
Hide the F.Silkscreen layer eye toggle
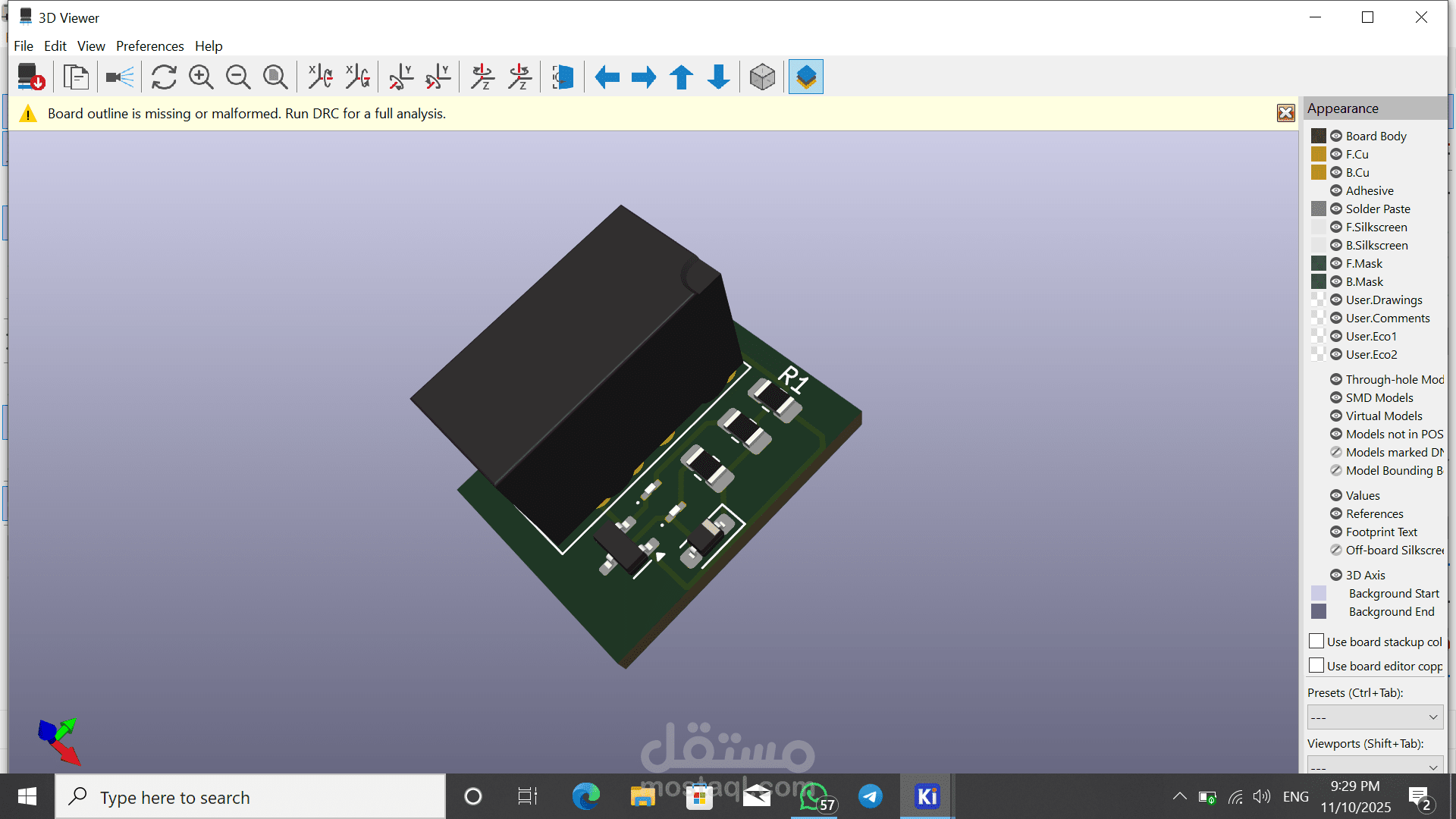(x=1336, y=227)
